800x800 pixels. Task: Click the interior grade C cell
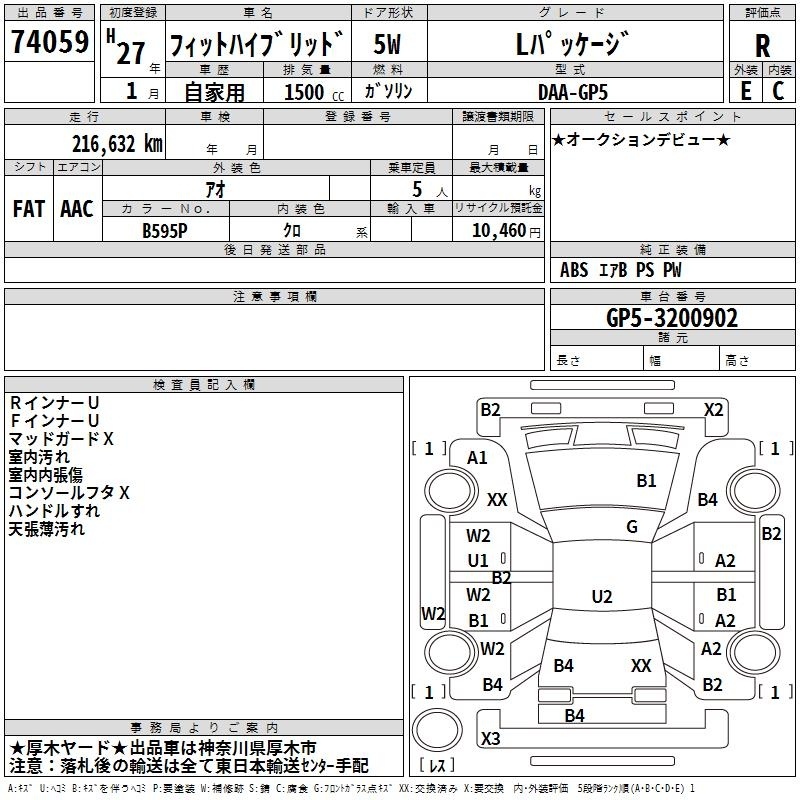tap(779, 90)
